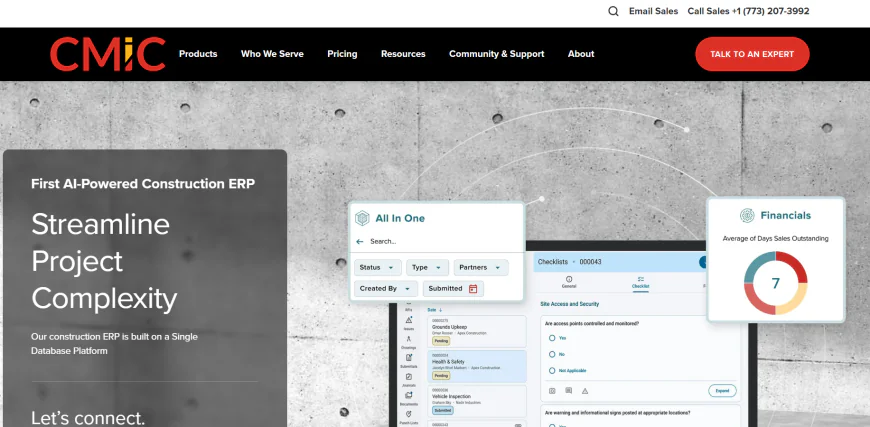Click the Financials fingerprint icon
Viewport: 870px width, 427px height.
point(746,215)
